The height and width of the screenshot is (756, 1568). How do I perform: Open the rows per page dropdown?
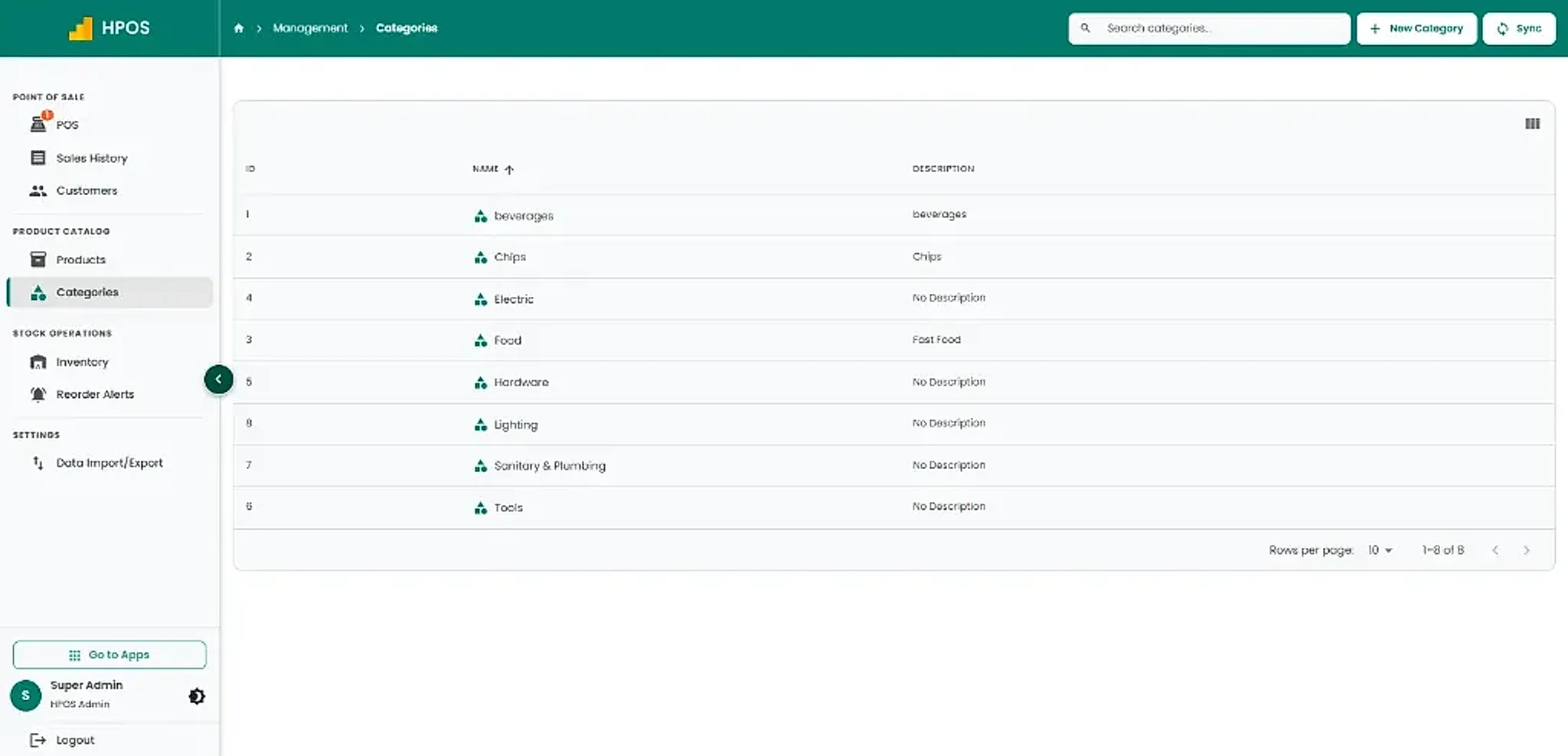(x=1380, y=550)
